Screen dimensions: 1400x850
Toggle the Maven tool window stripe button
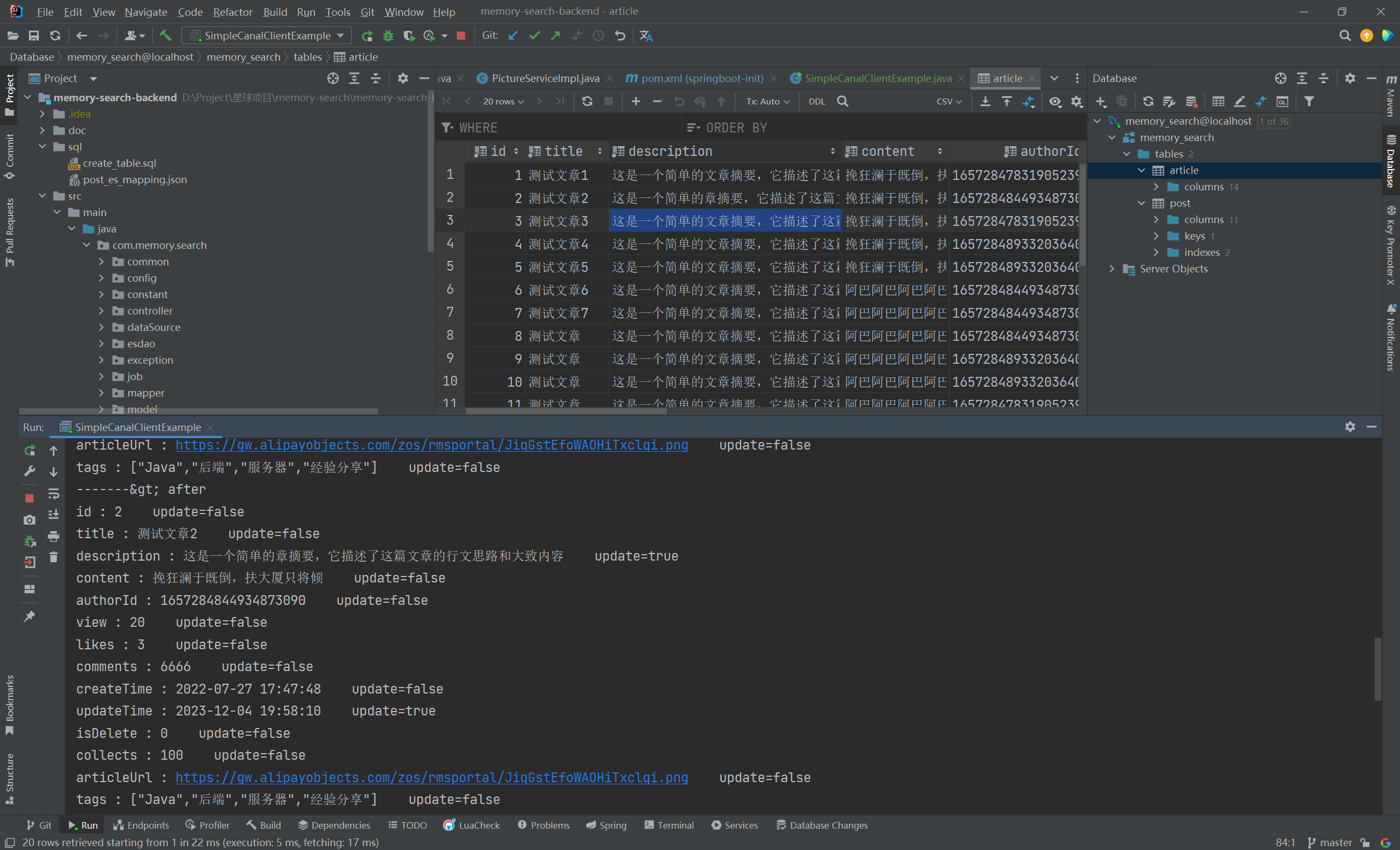[1391, 95]
